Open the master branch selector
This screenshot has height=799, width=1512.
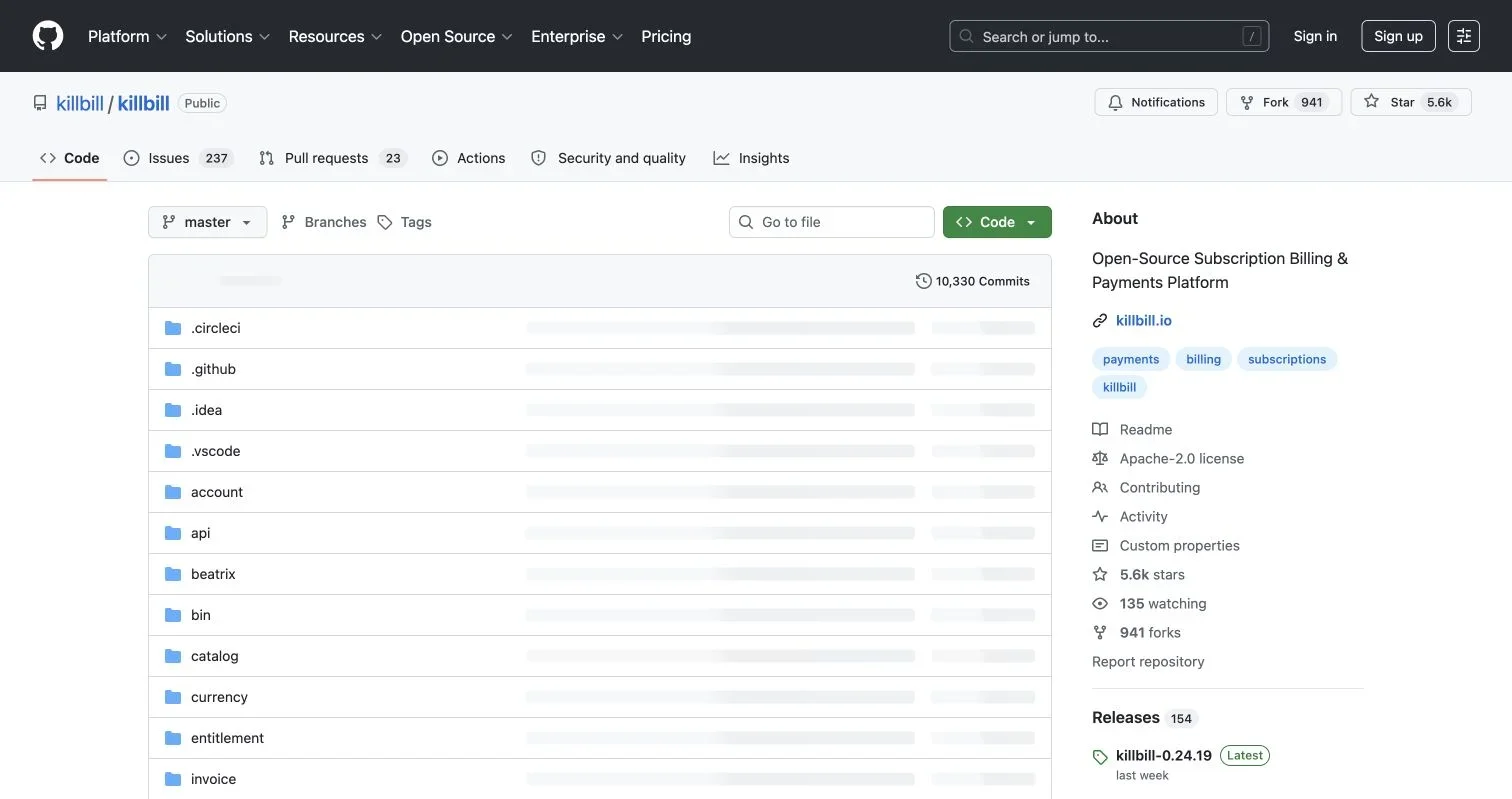point(207,222)
